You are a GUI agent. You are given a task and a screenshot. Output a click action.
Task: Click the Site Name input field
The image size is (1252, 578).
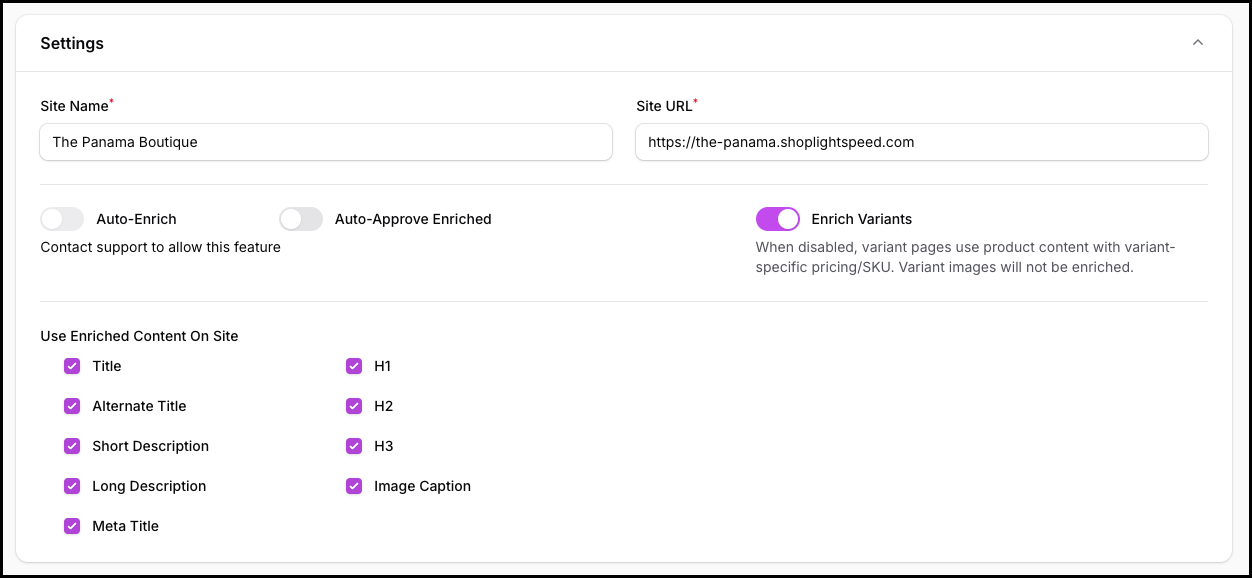[325, 142]
